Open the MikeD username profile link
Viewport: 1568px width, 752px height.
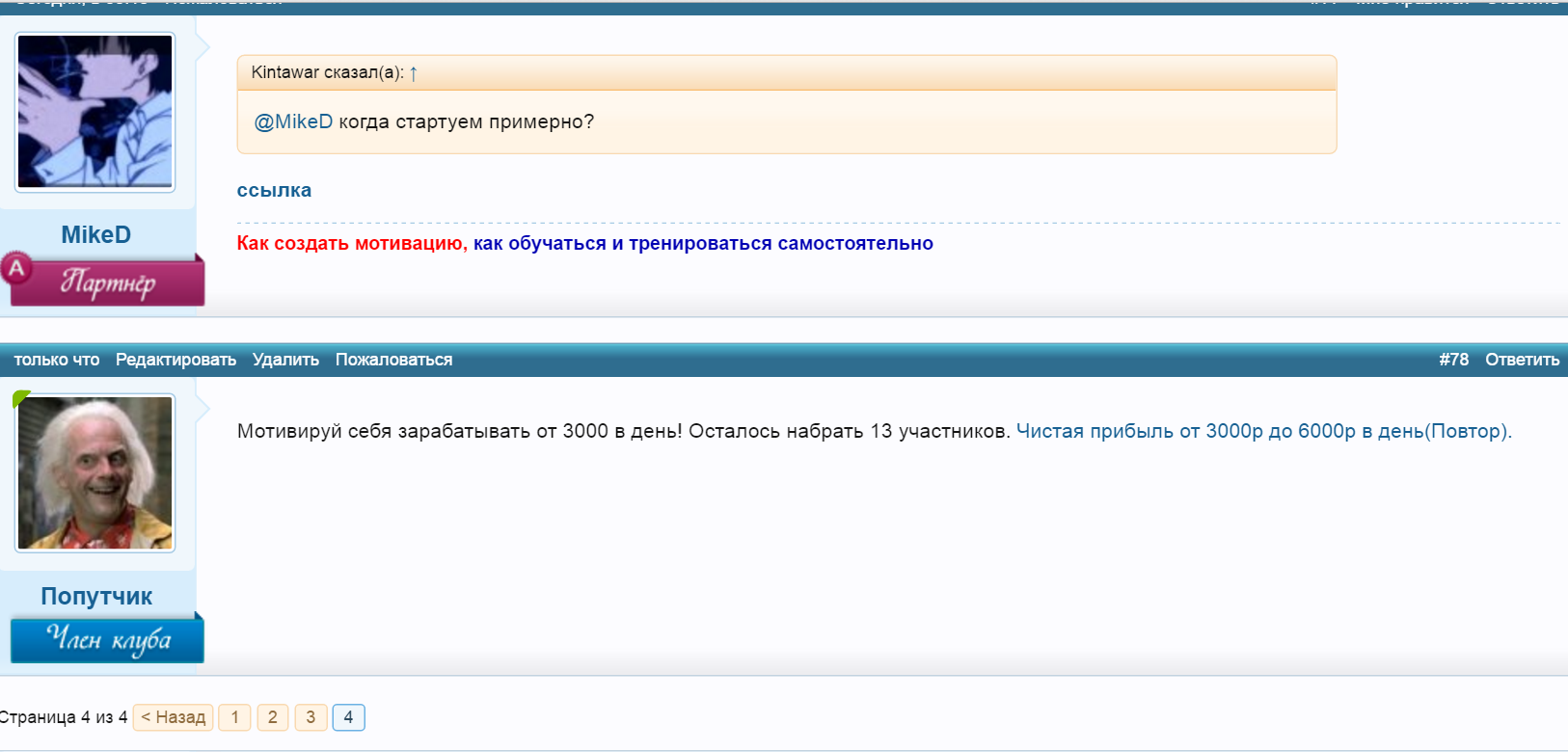(x=95, y=235)
